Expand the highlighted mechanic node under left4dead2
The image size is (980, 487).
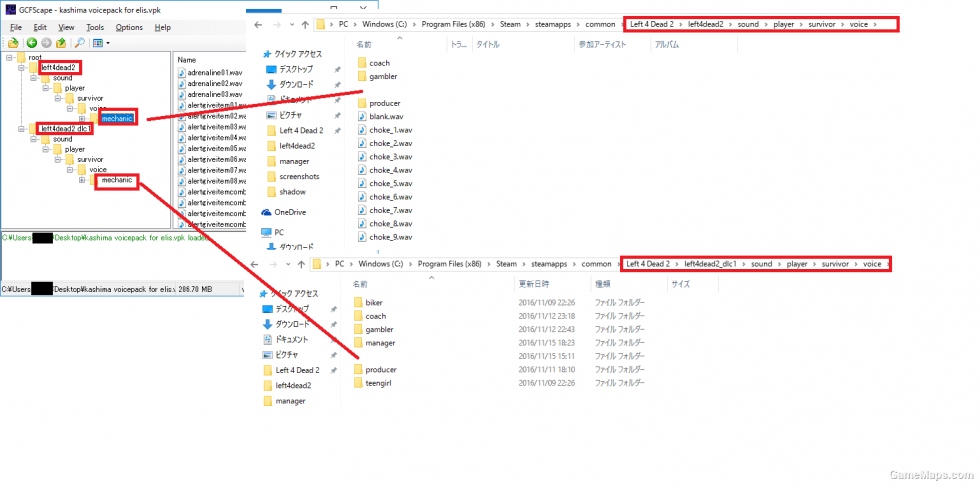coord(82,118)
